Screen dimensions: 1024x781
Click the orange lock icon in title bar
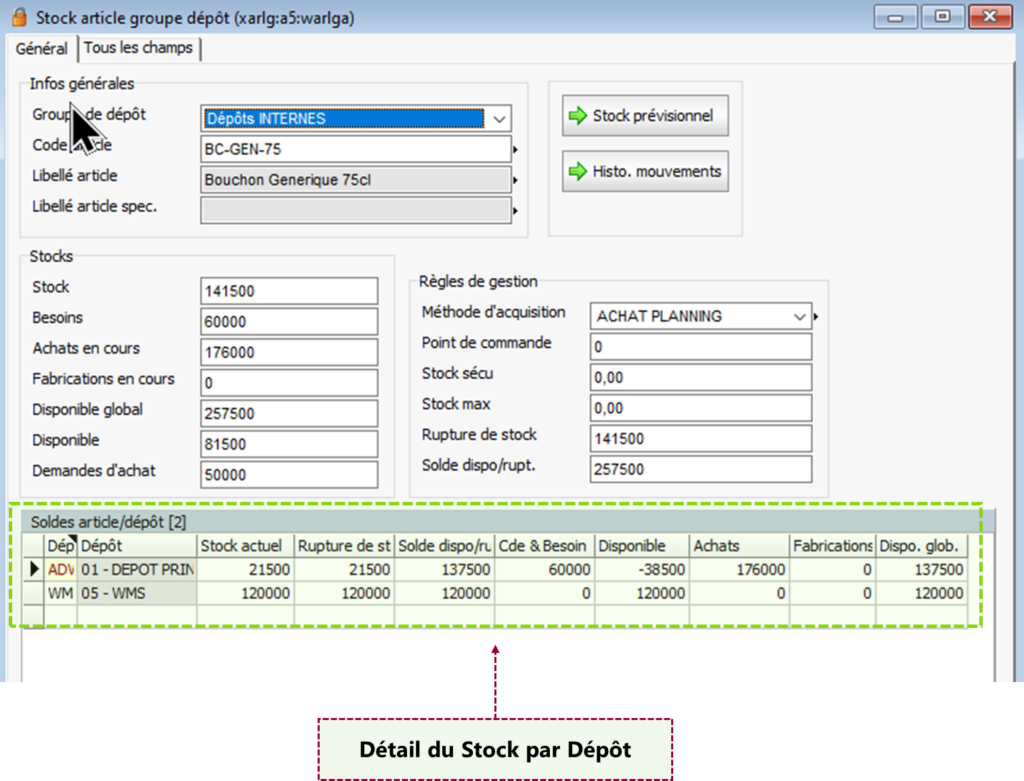(19, 17)
